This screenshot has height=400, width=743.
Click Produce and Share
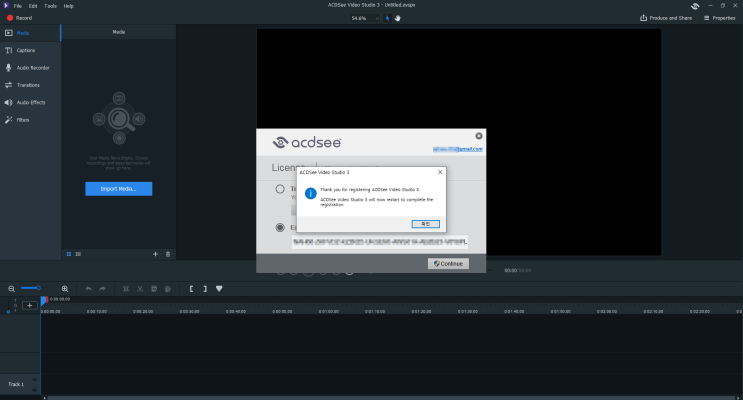666,18
